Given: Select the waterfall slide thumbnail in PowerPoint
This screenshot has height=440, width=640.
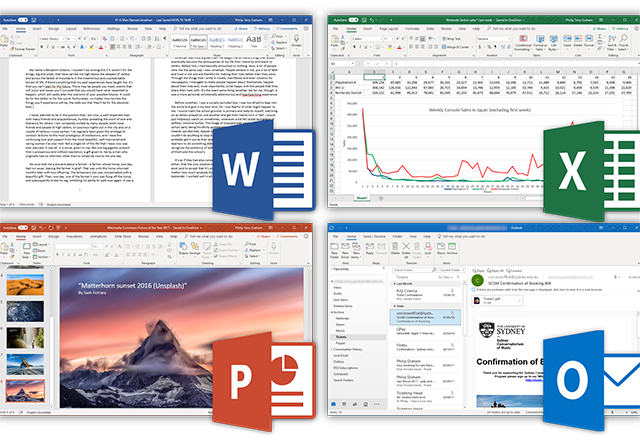Looking at the screenshot, I should (x=25, y=338).
